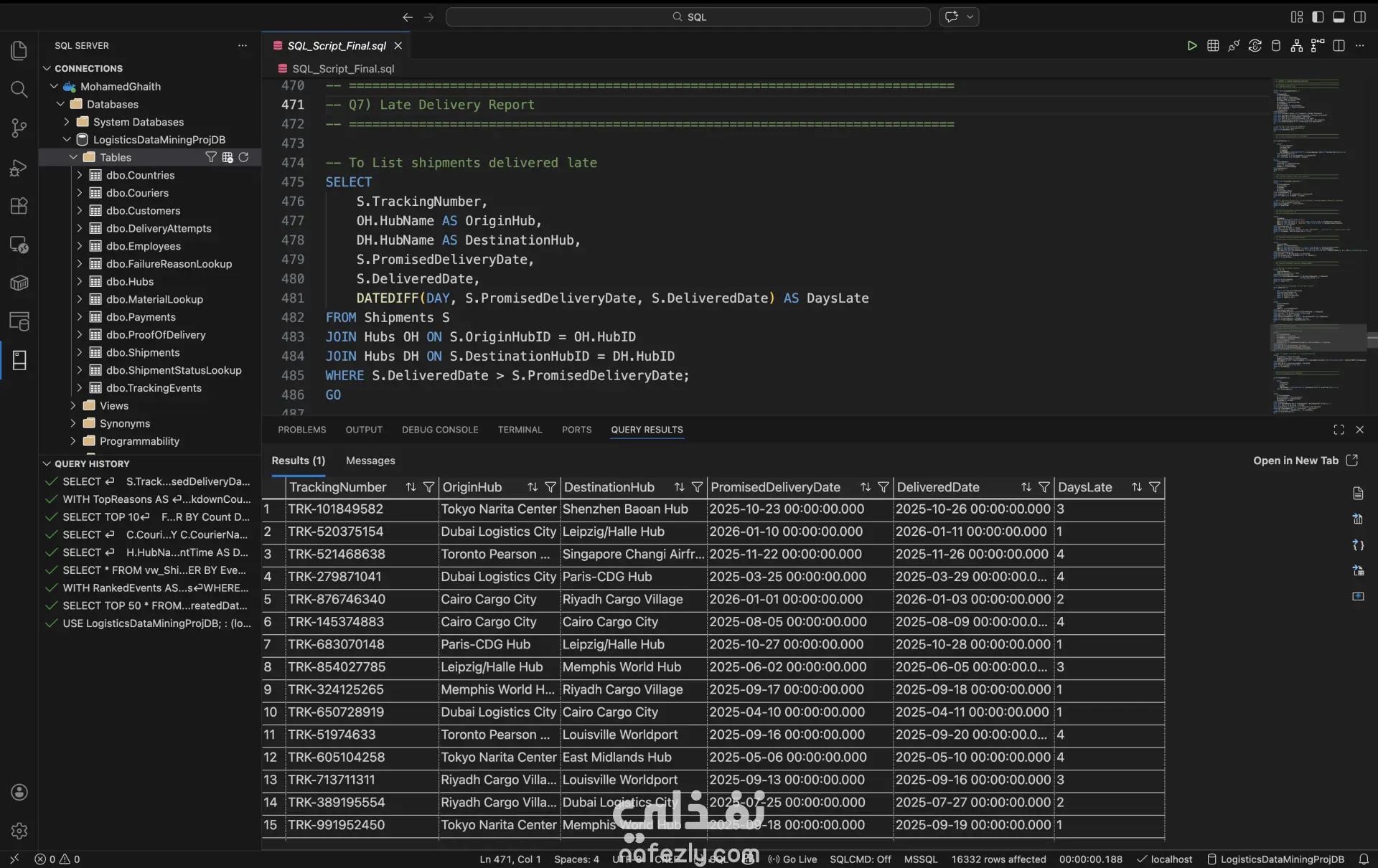The image size is (1378, 868).
Task: Expand the dbo.Hubs table
Action: 80,281
